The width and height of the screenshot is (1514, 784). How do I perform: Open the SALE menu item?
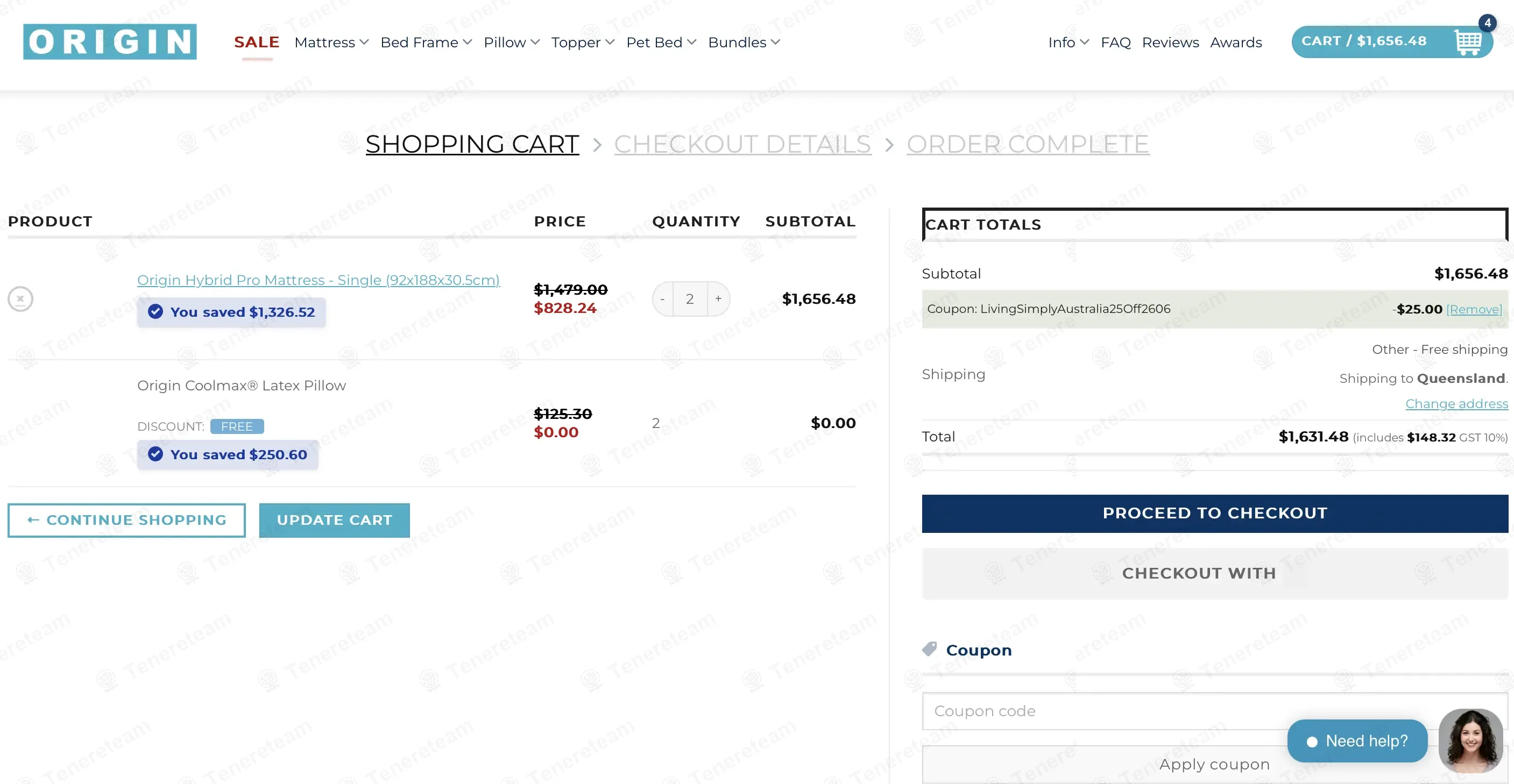[257, 42]
